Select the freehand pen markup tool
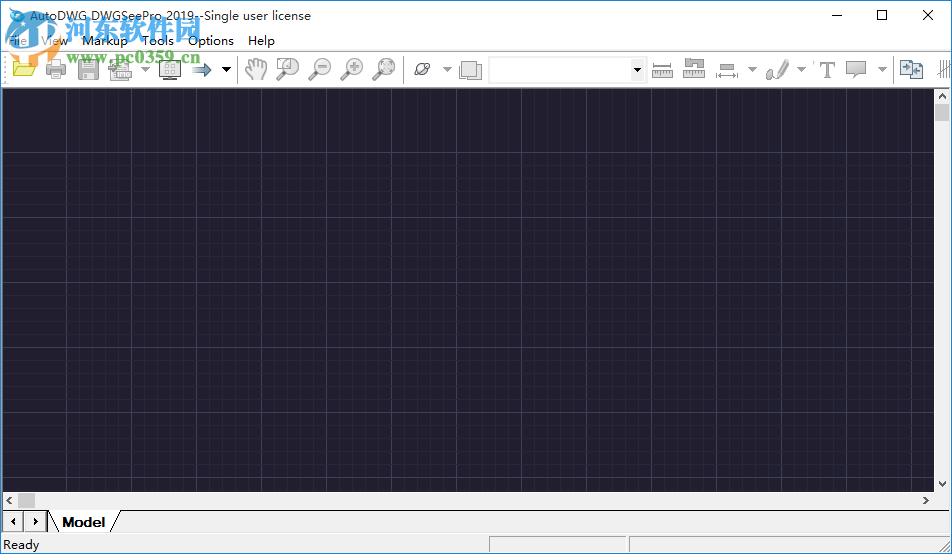The image size is (952, 554). 778,69
